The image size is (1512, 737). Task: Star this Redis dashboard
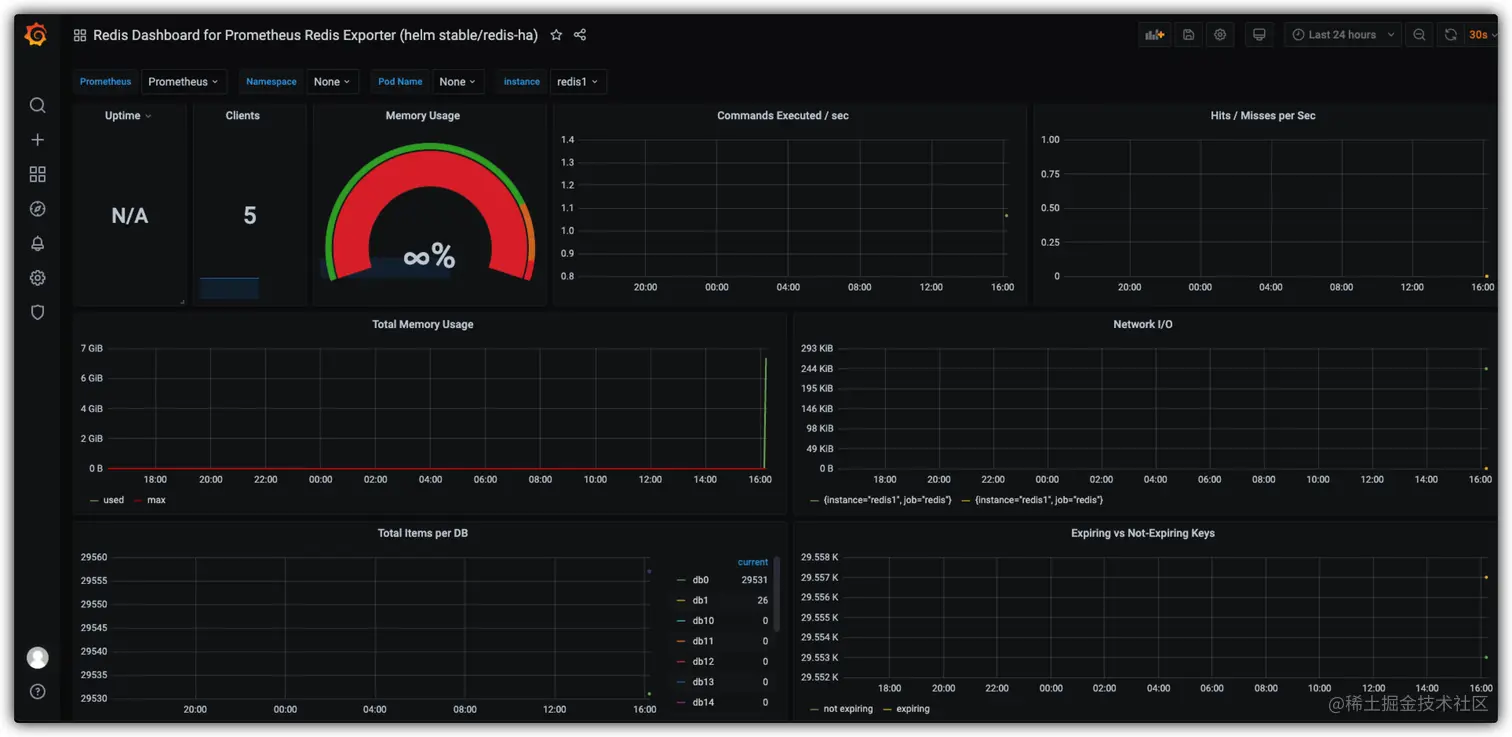pyautogui.click(x=556, y=35)
